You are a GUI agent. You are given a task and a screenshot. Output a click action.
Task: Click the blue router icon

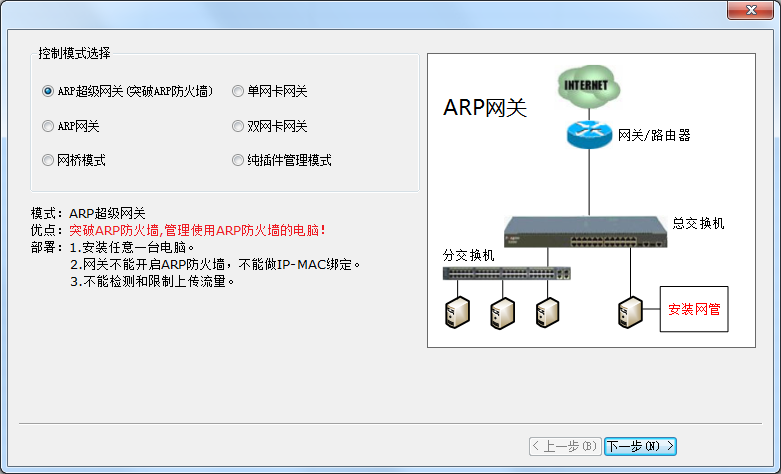[589, 134]
